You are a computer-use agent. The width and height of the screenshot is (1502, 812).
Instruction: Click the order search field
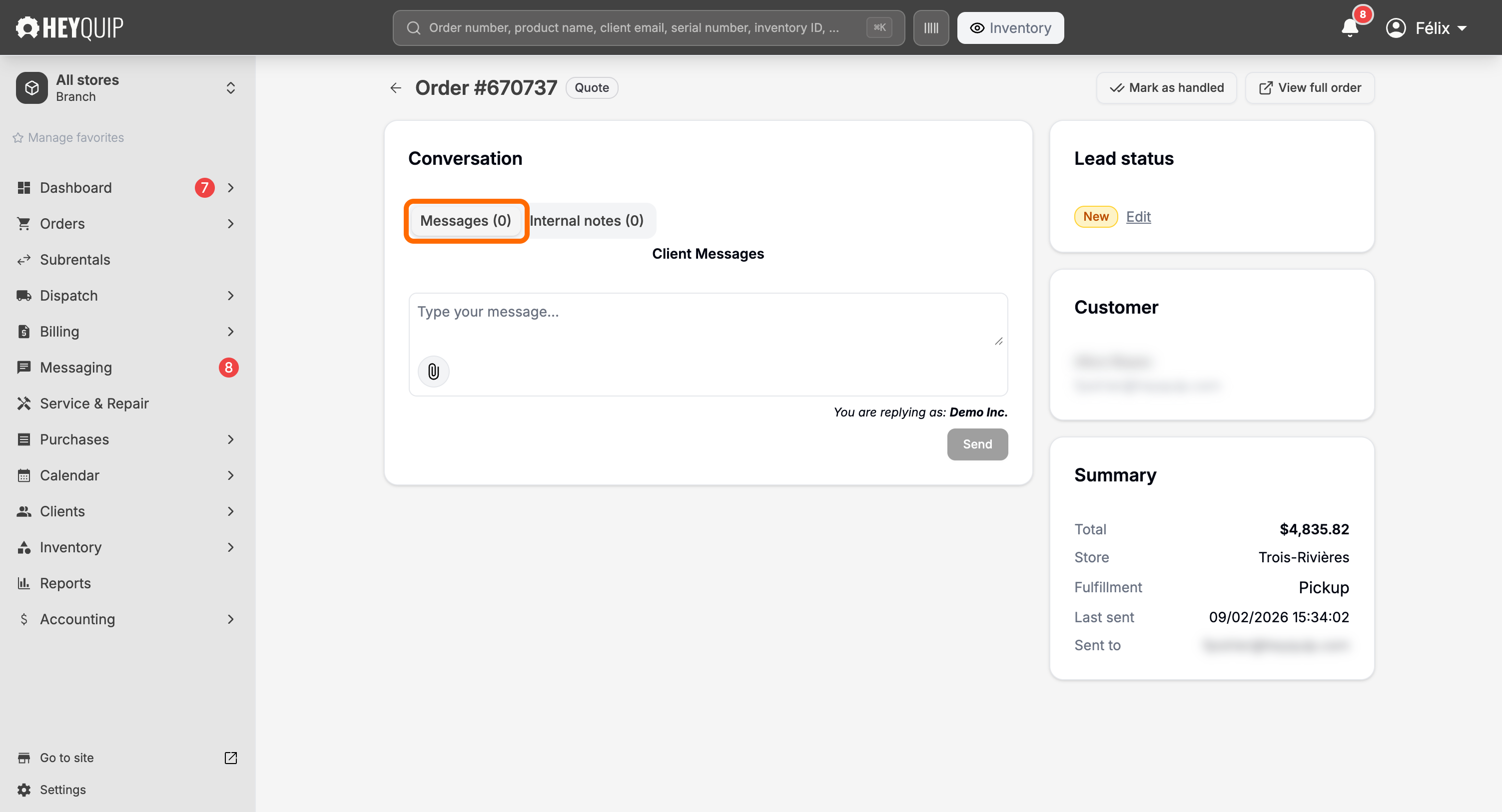click(x=649, y=28)
